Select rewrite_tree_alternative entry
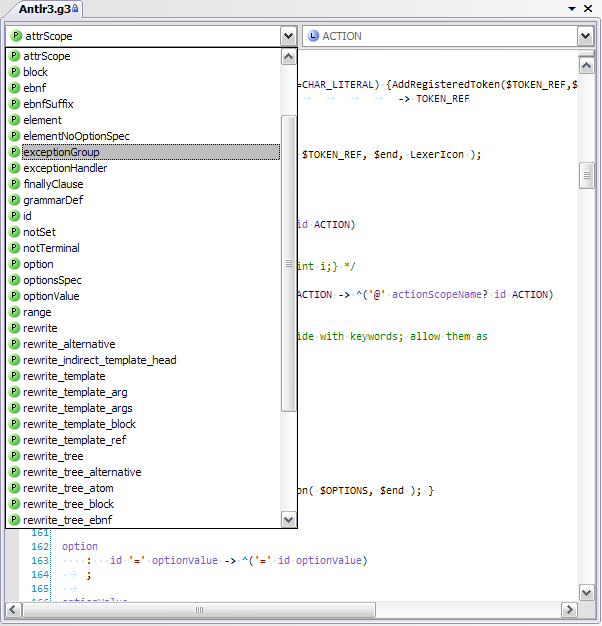602x626 pixels. [144, 472]
